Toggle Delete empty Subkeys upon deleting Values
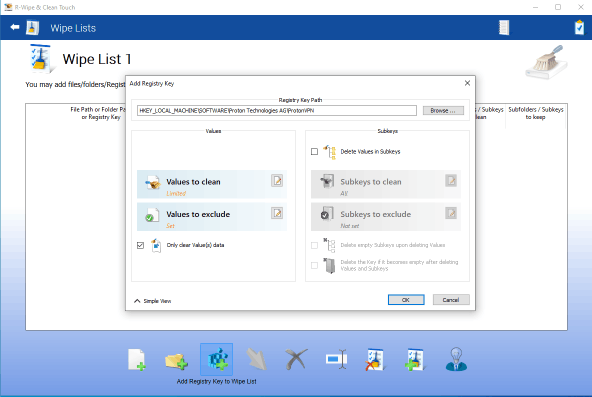Screen dimensions: 592x397 pyautogui.click(x=314, y=245)
